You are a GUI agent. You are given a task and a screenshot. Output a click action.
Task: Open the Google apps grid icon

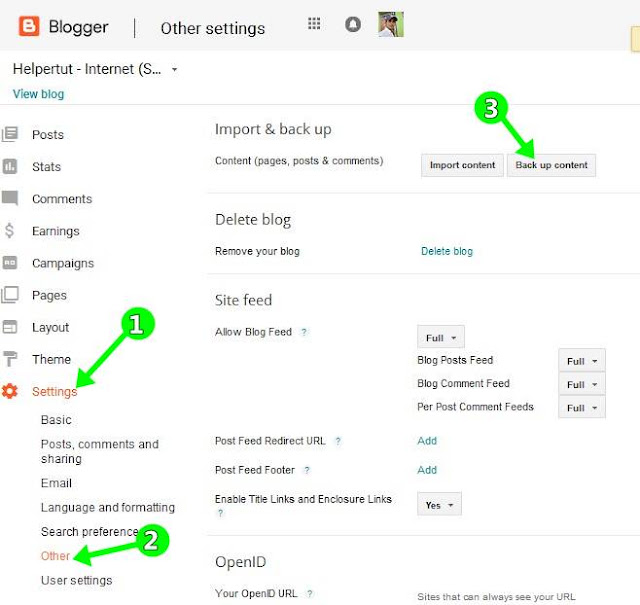click(x=314, y=24)
